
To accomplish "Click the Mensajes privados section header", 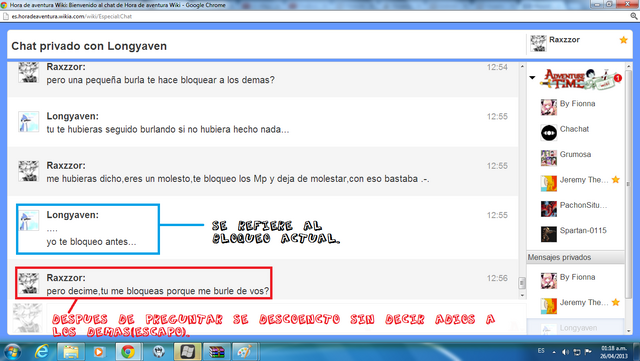I will pos(576,257).
